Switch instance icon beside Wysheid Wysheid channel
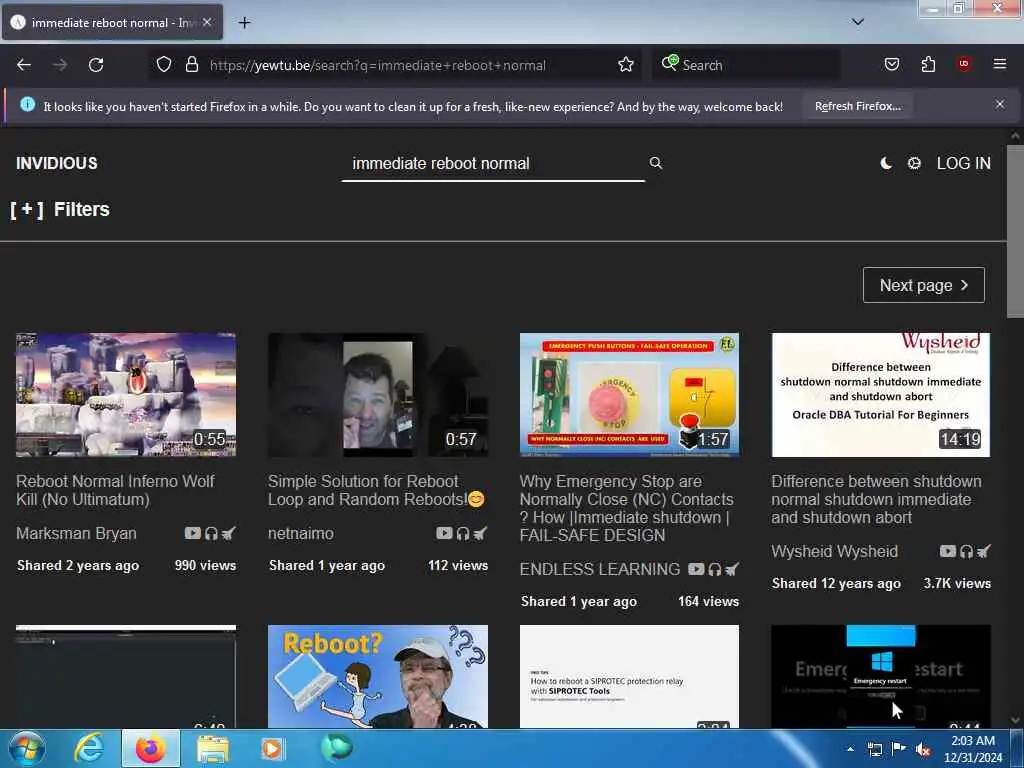This screenshot has height=768, width=1024. (x=984, y=552)
